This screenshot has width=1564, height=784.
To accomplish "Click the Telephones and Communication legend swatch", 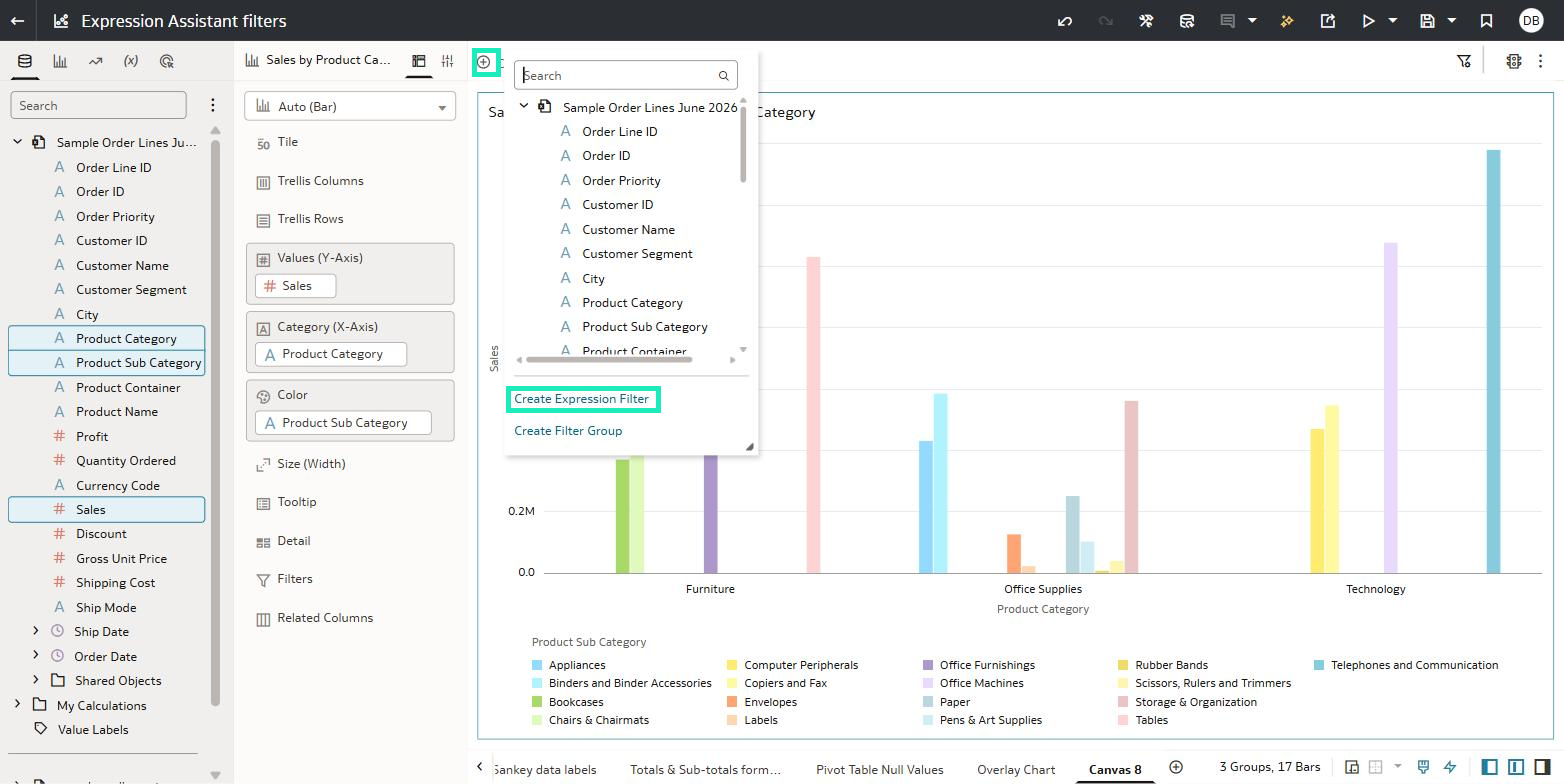I will tap(1319, 665).
